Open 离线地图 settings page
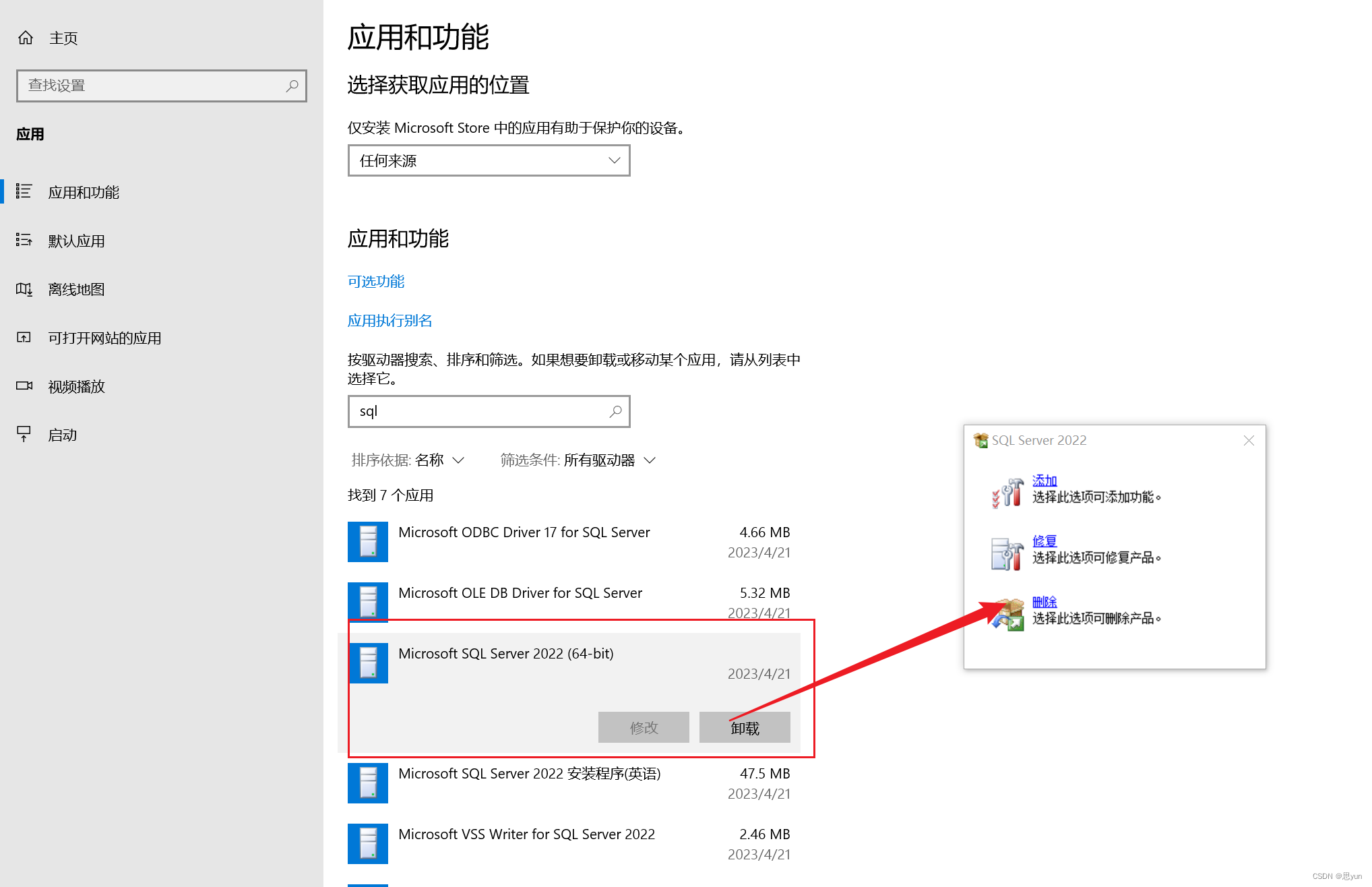 click(x=77, y=289)
